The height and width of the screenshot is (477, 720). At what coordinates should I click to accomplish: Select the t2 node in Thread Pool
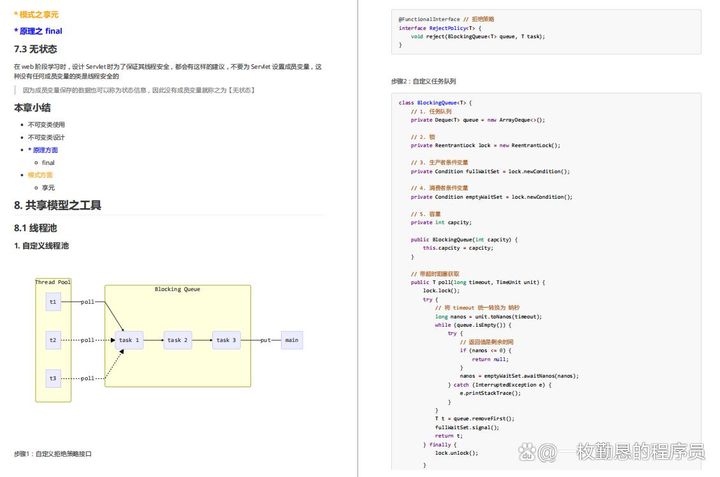[x=53, y=340]
